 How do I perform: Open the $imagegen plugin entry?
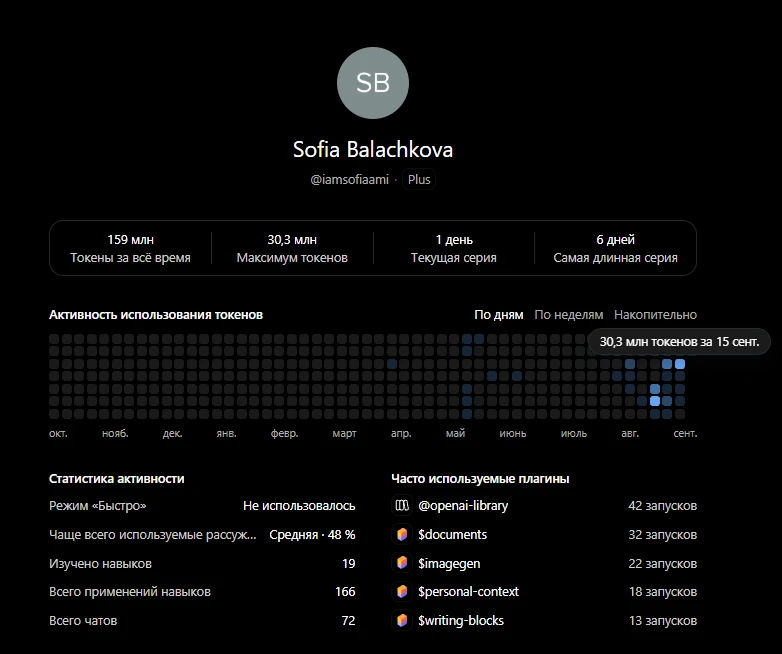pos(449,563)
